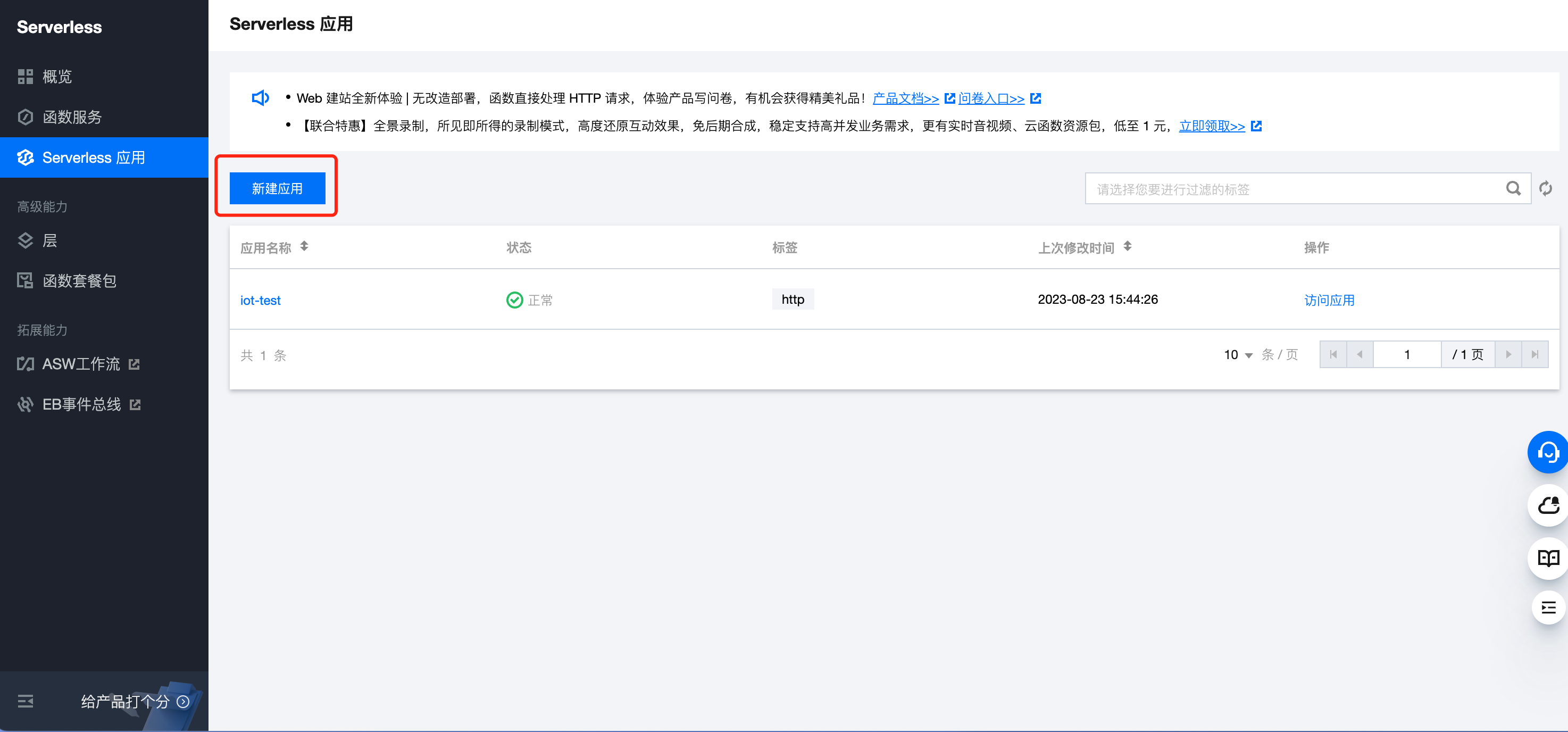Screen dimensions: 1568x732
Task: Click the refresh list icon
Action: pos(1545,189)
